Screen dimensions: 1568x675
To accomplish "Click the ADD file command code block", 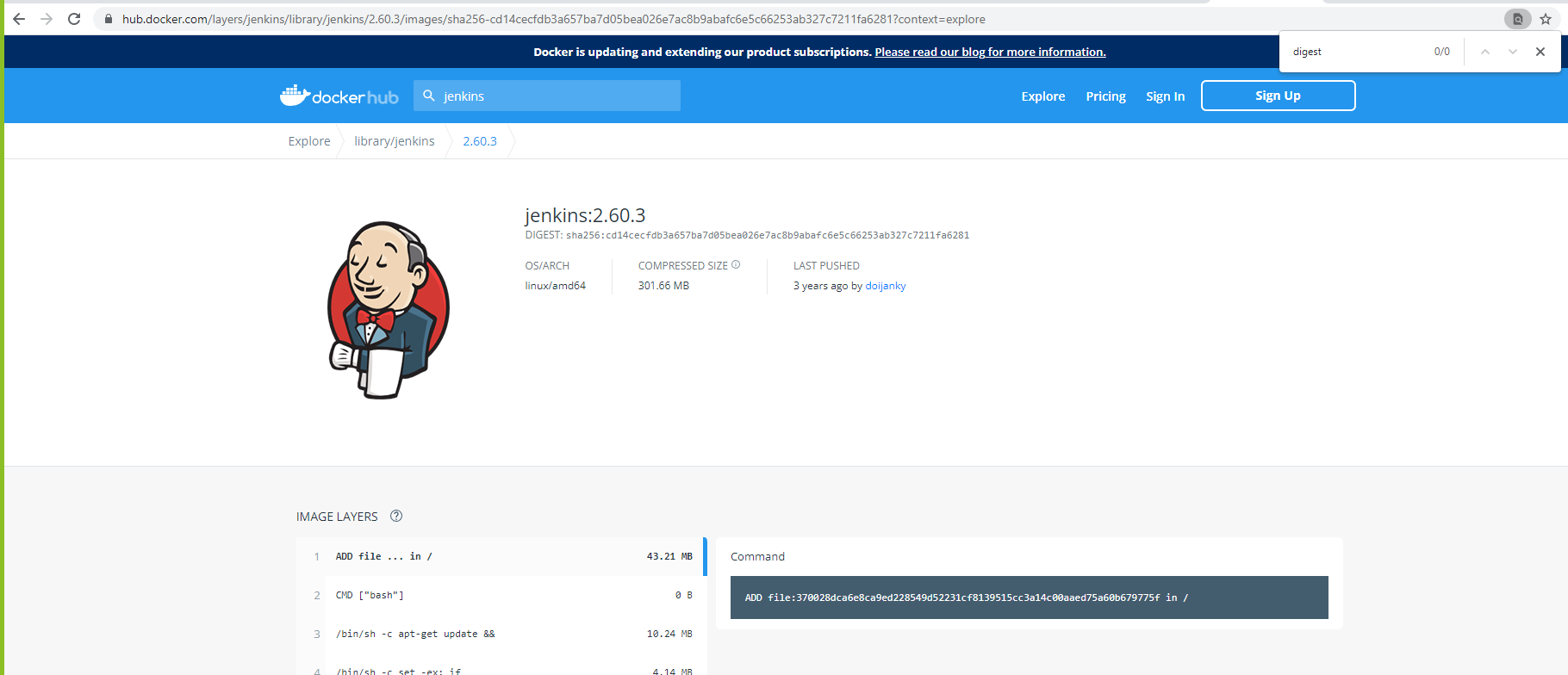I will 1029,598.
